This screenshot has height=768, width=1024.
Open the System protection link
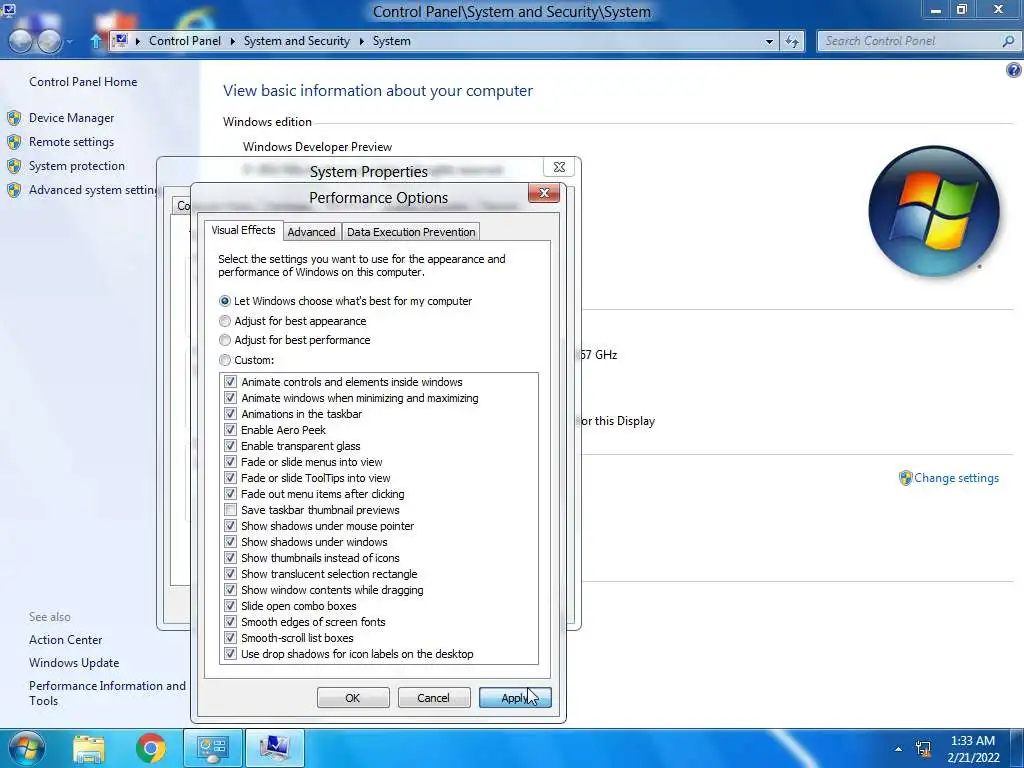[76, 166]
